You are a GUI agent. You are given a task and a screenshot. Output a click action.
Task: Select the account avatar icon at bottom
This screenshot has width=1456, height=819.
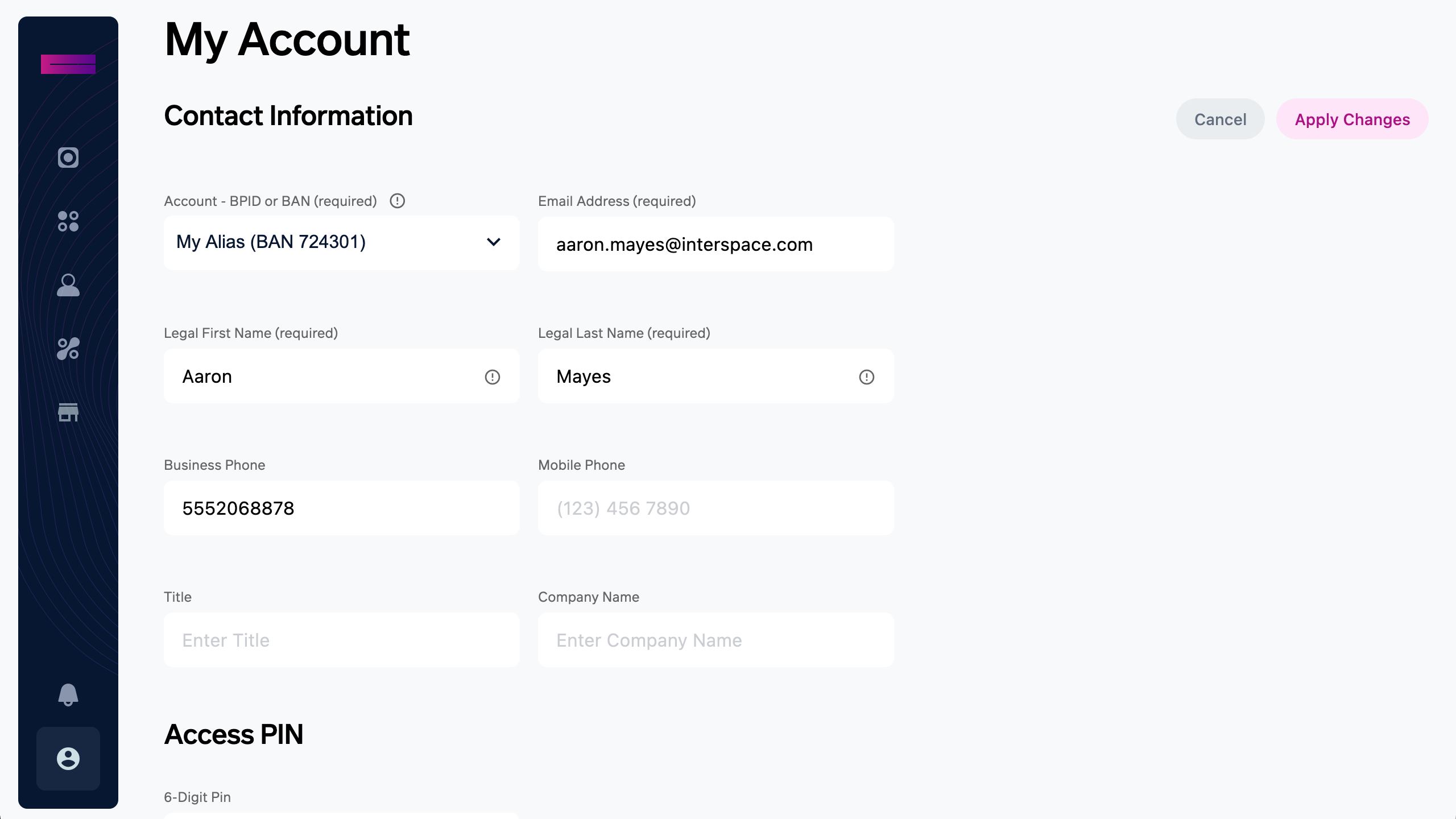(x=68, y=758)
